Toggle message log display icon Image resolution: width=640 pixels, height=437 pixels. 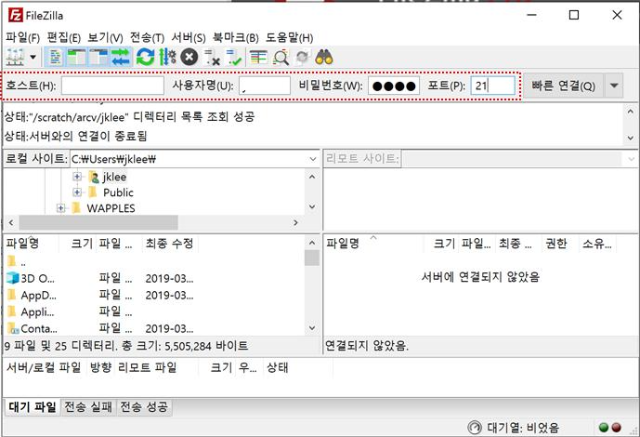click(x=55, y=57)
